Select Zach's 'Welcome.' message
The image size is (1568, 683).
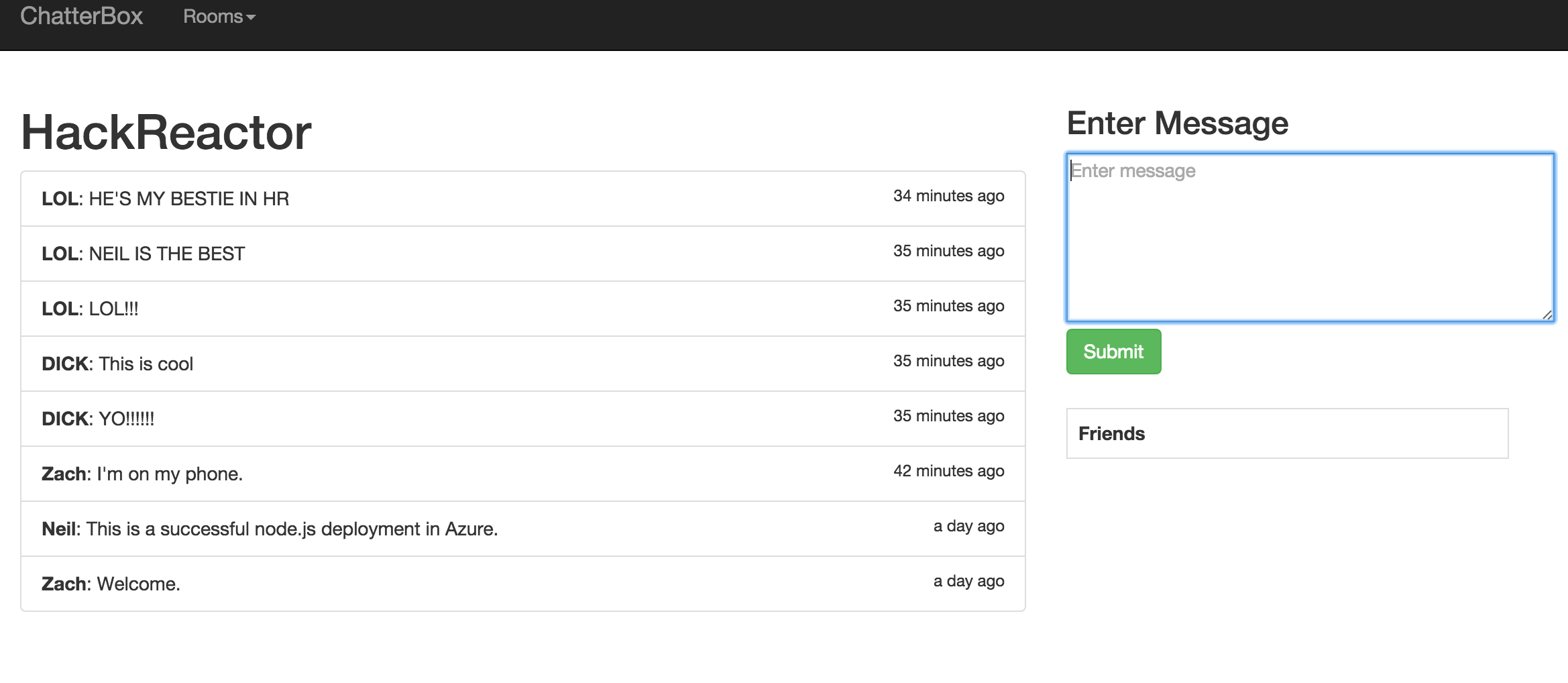(523, 584)
